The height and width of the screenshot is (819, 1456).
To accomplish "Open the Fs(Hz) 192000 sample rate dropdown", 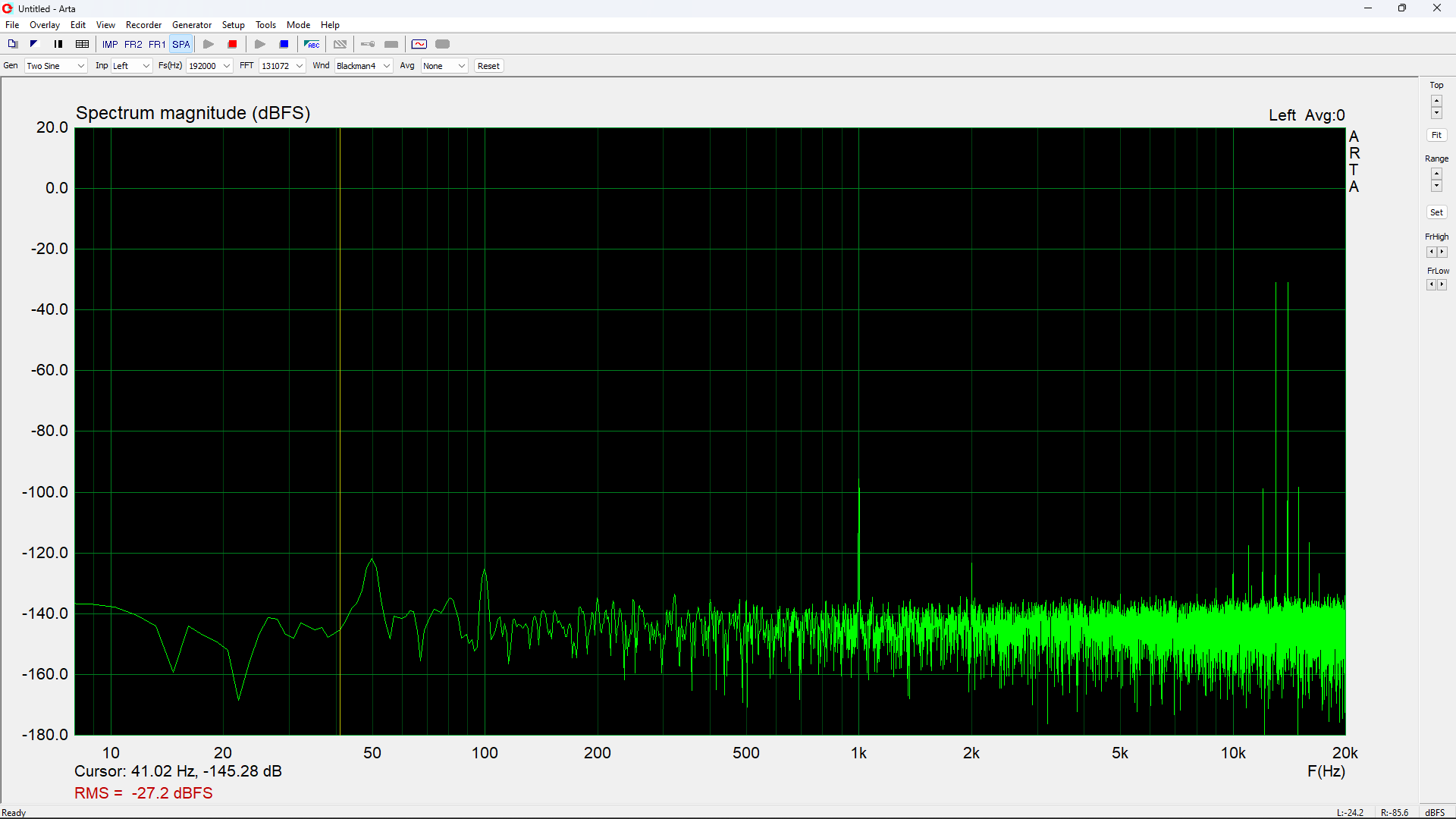I will point(209,66).
